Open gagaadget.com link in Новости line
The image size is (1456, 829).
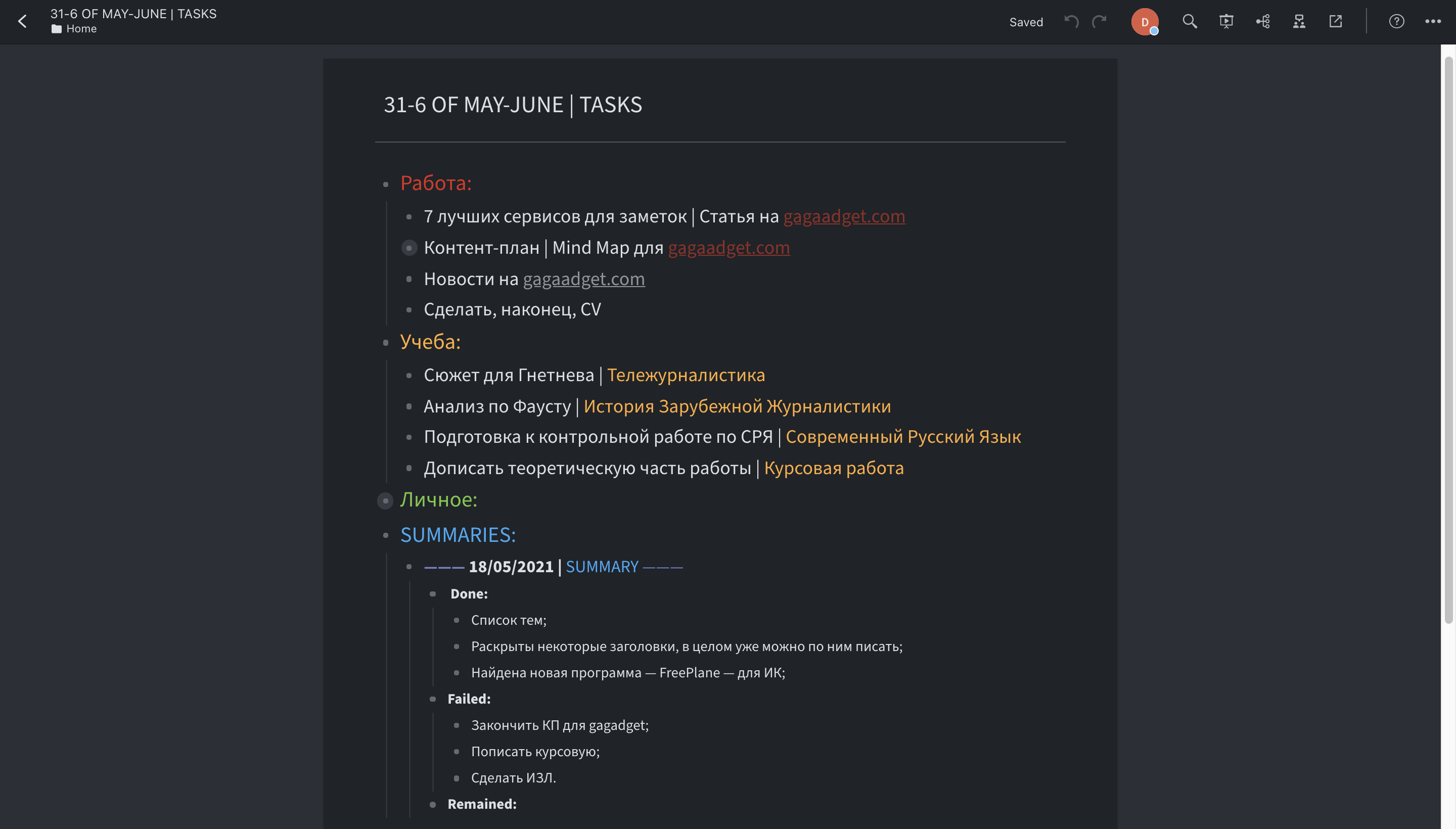[583, 279]
